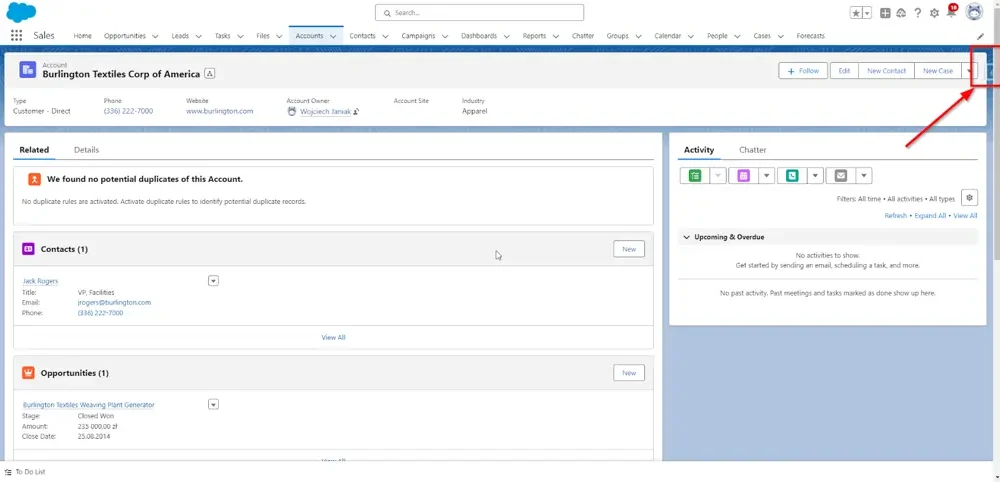The image size is (1000, 482).
Task: Switch to the Chatter tab in activity panel
Action: (753, 150)
